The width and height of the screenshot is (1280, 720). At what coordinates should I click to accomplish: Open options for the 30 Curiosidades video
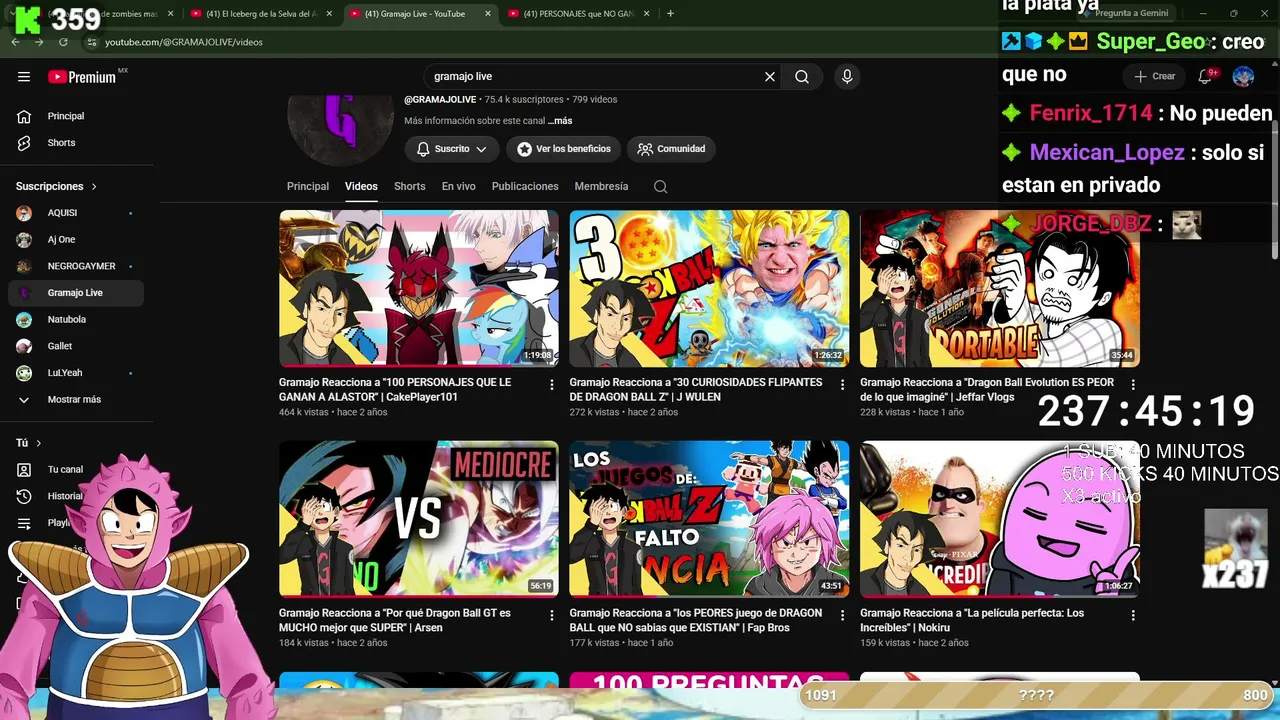pyautogui.click(x=842, y=385)
